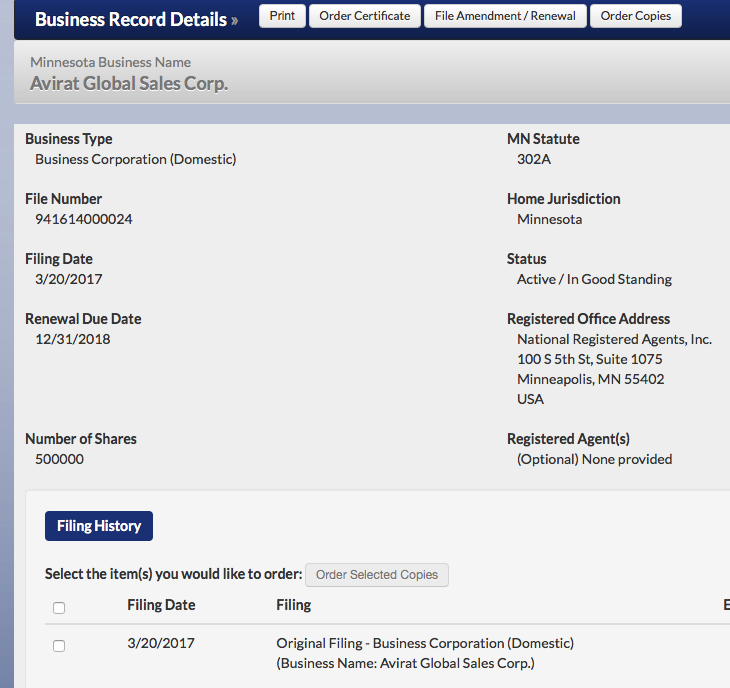
Task: Click the Filing column header
Action: pos(293,605)
